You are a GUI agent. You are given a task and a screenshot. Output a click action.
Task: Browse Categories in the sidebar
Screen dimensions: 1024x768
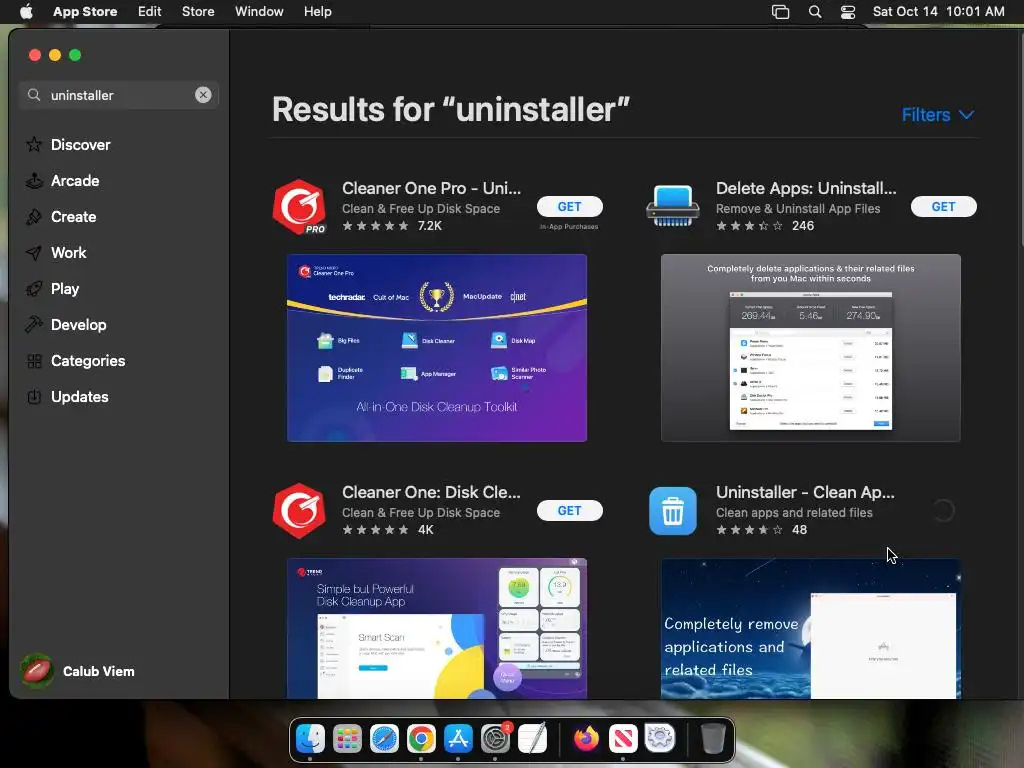tap(75, 360)
